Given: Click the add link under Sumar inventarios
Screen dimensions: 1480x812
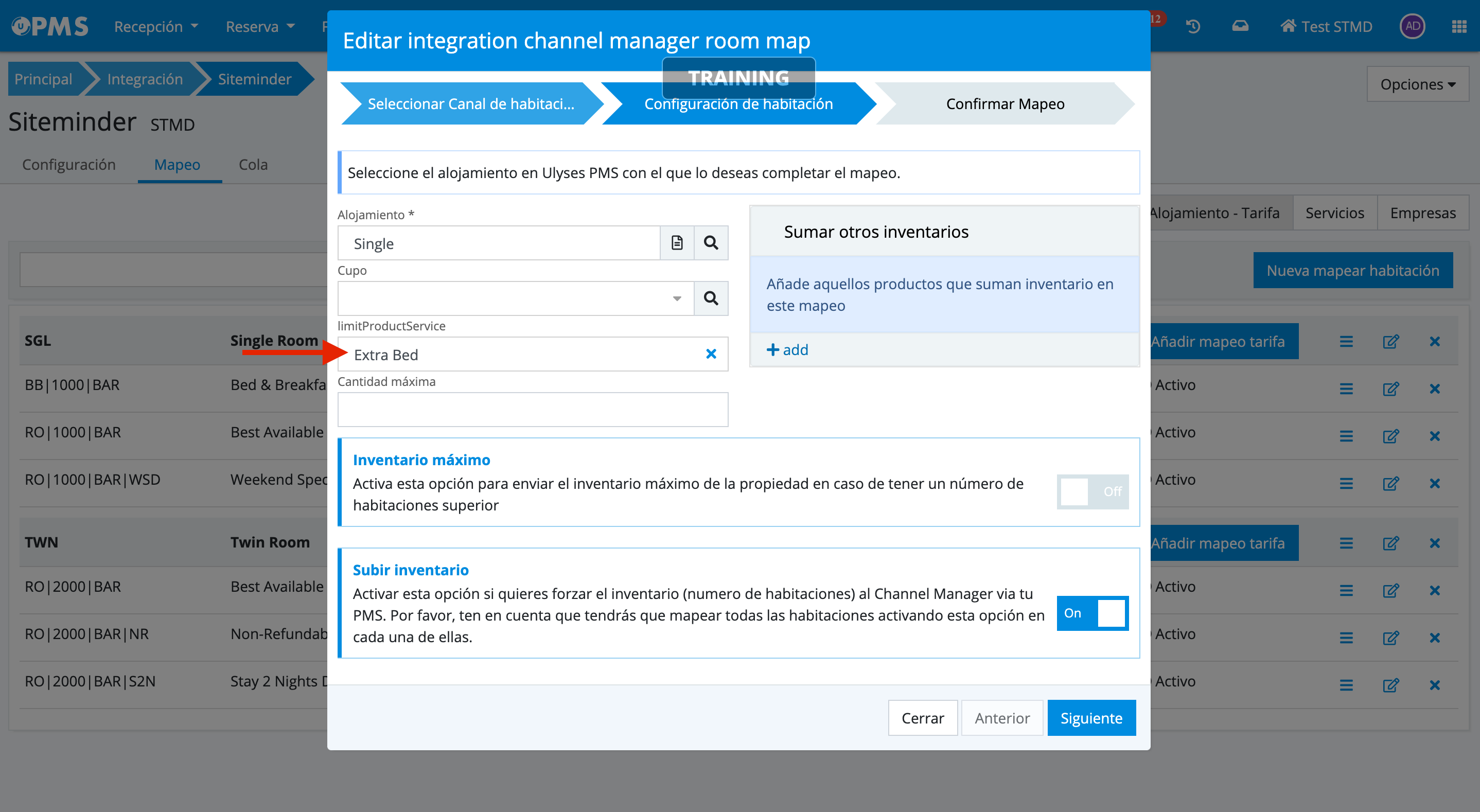Looking at the screenshot, I should point(787,349).
